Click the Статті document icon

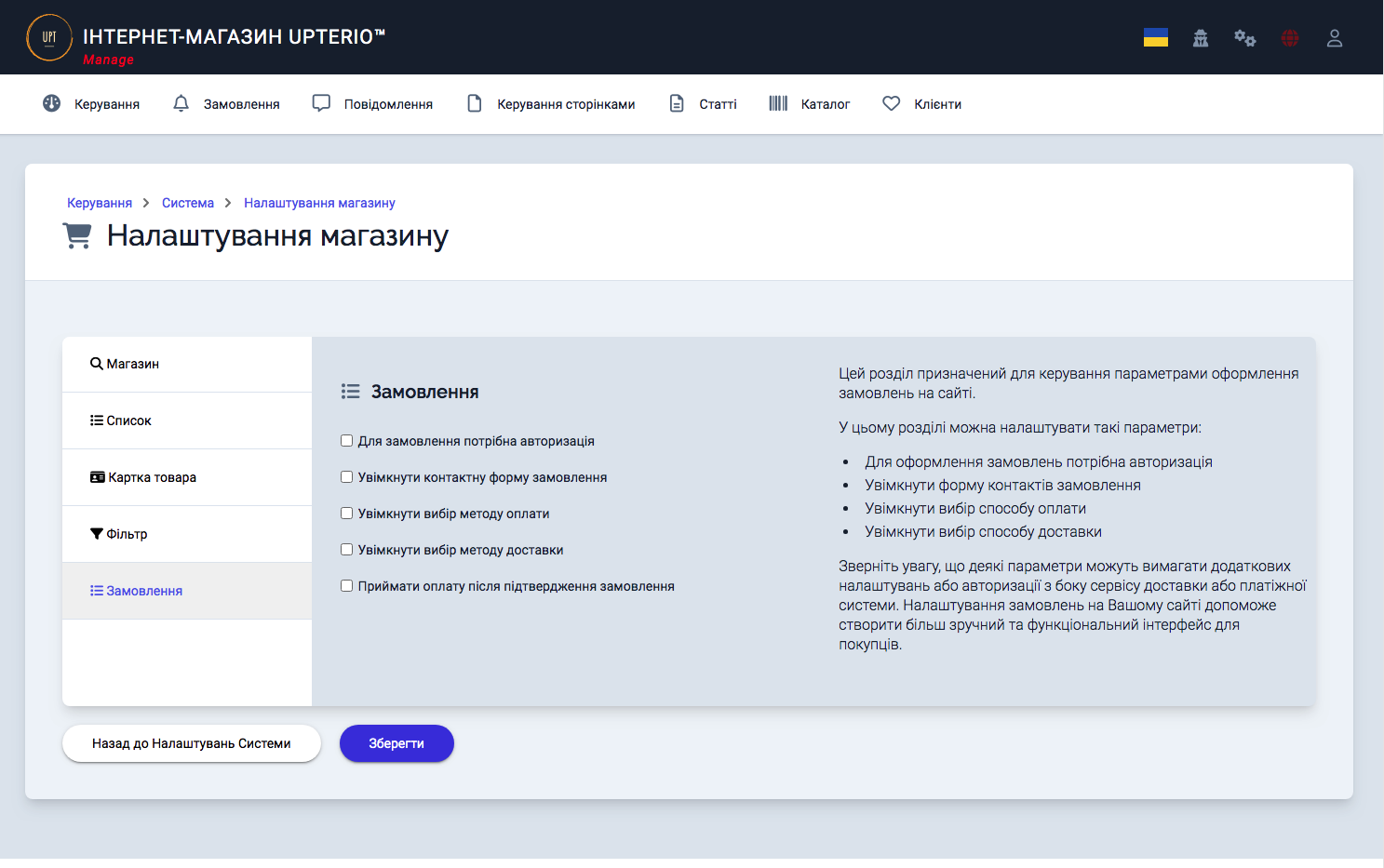tap(677, 103)
